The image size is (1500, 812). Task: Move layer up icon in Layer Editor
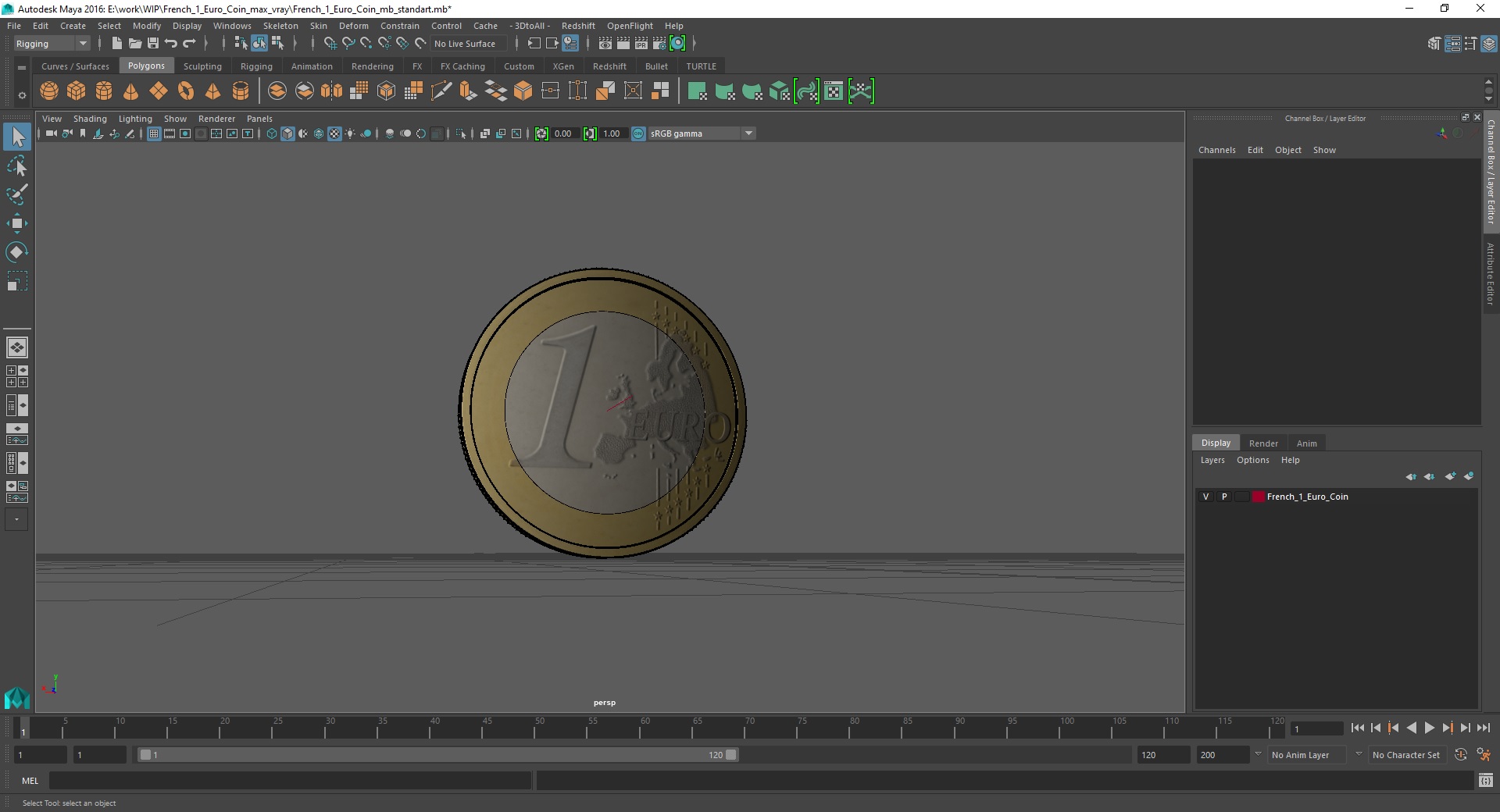(x=1411, y=476)
